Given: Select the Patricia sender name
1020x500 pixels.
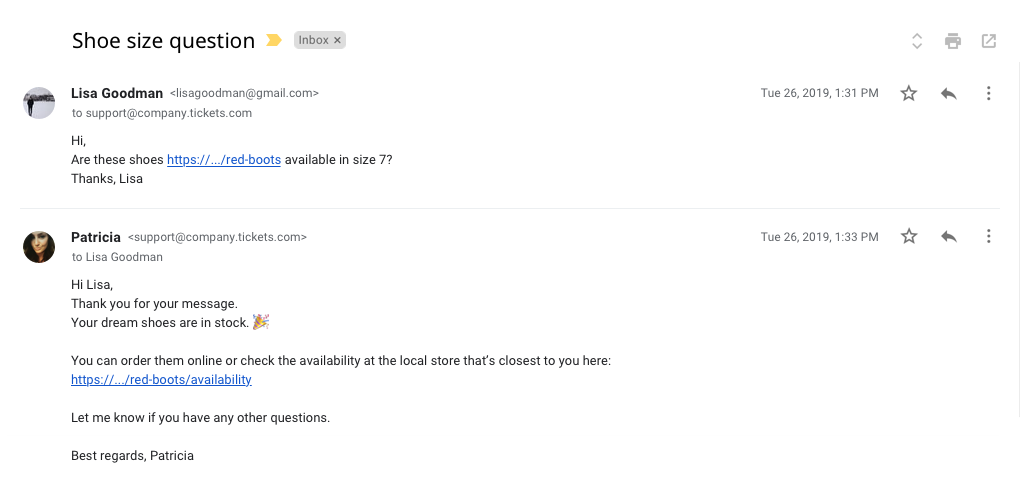Looking at the screenshot, I should 96,237.
